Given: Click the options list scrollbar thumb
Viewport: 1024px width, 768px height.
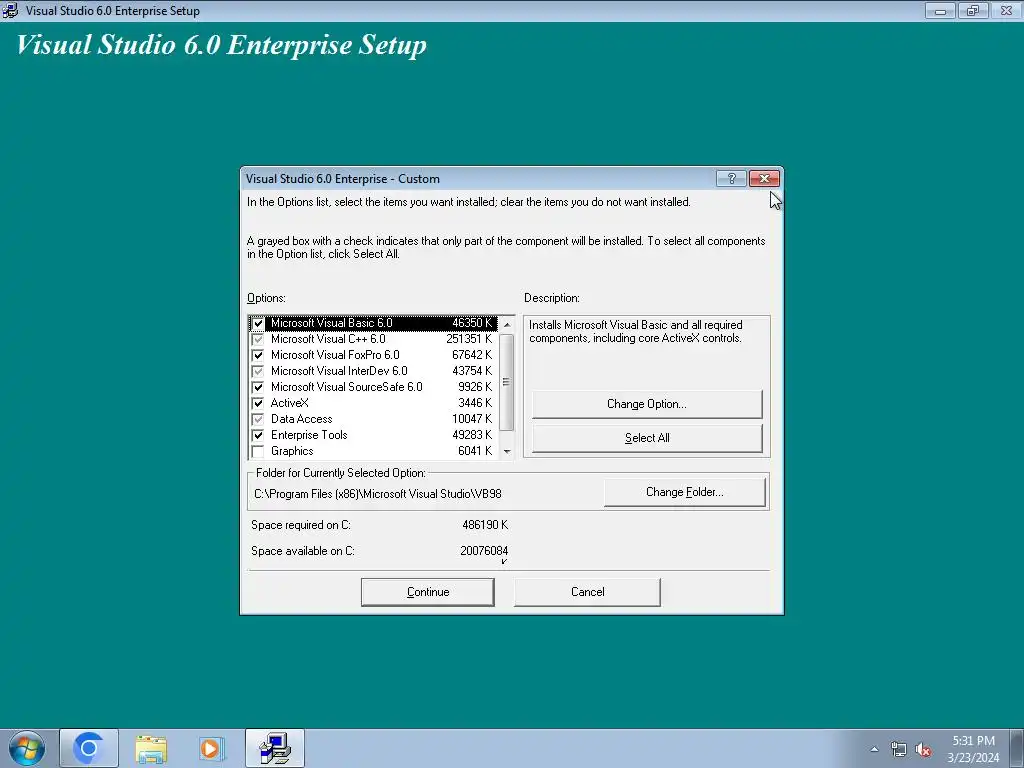Looking at the screenshot, I should coord(507,382).
